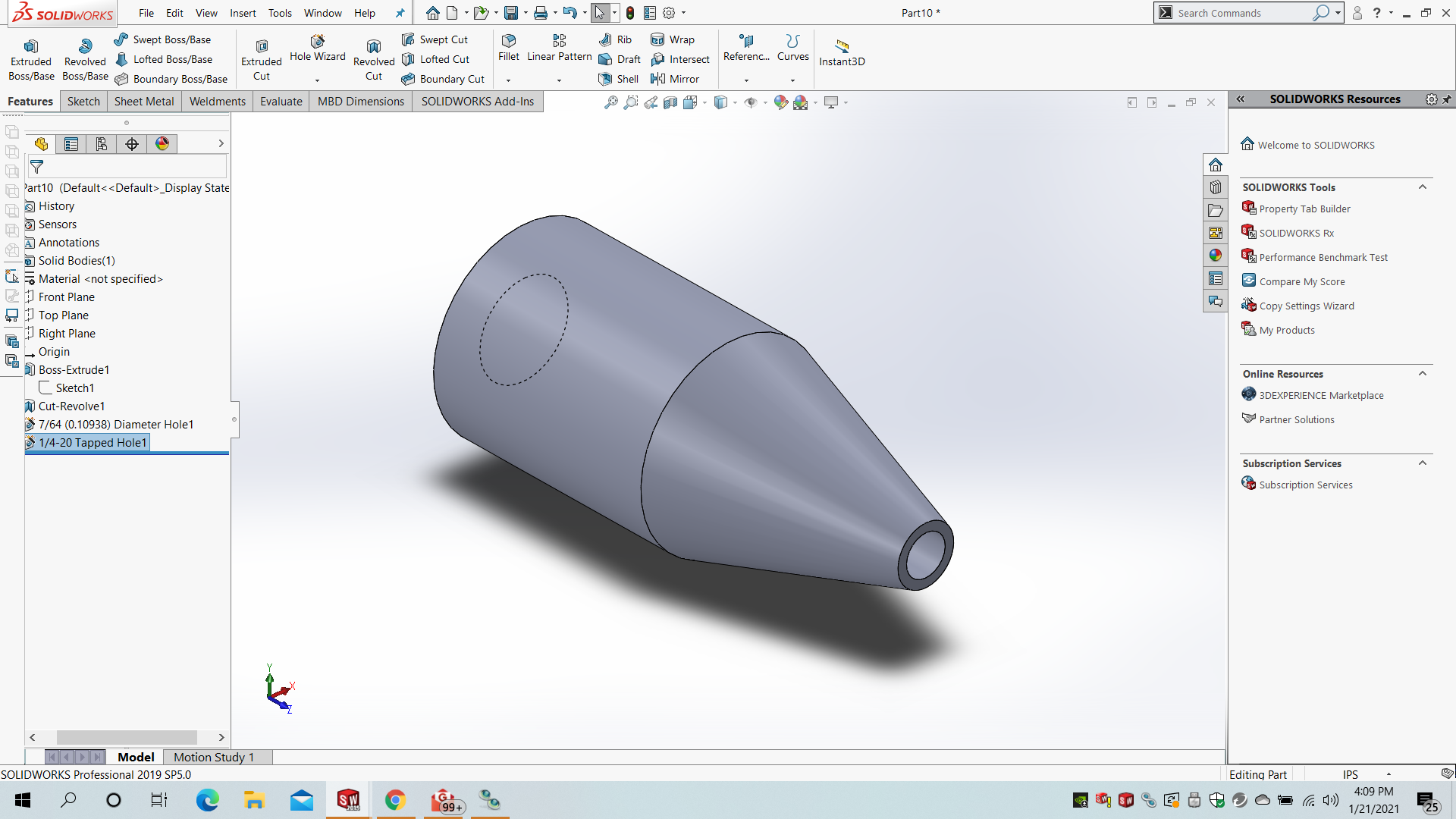Open the Insert menu
Image resolution: width=1456 pixels, height=819 pixels.
coord(243,13)
